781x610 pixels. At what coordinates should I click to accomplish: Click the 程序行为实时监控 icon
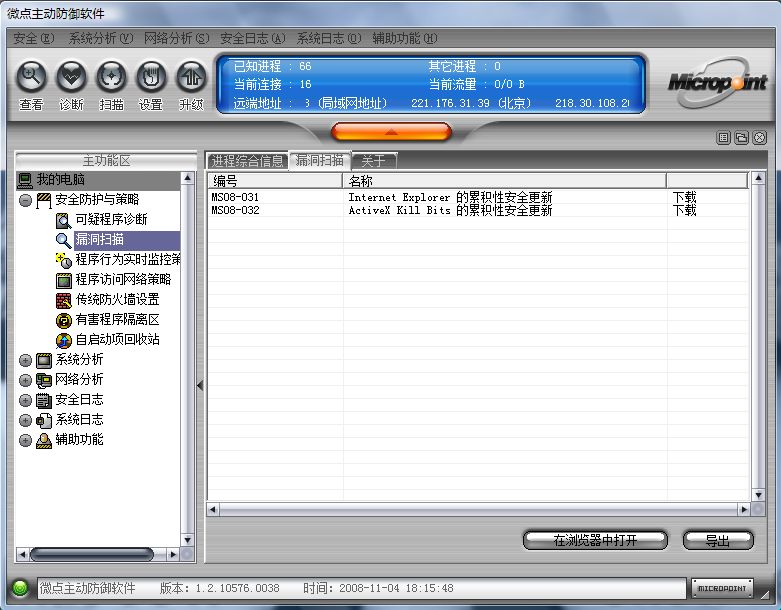63,260
